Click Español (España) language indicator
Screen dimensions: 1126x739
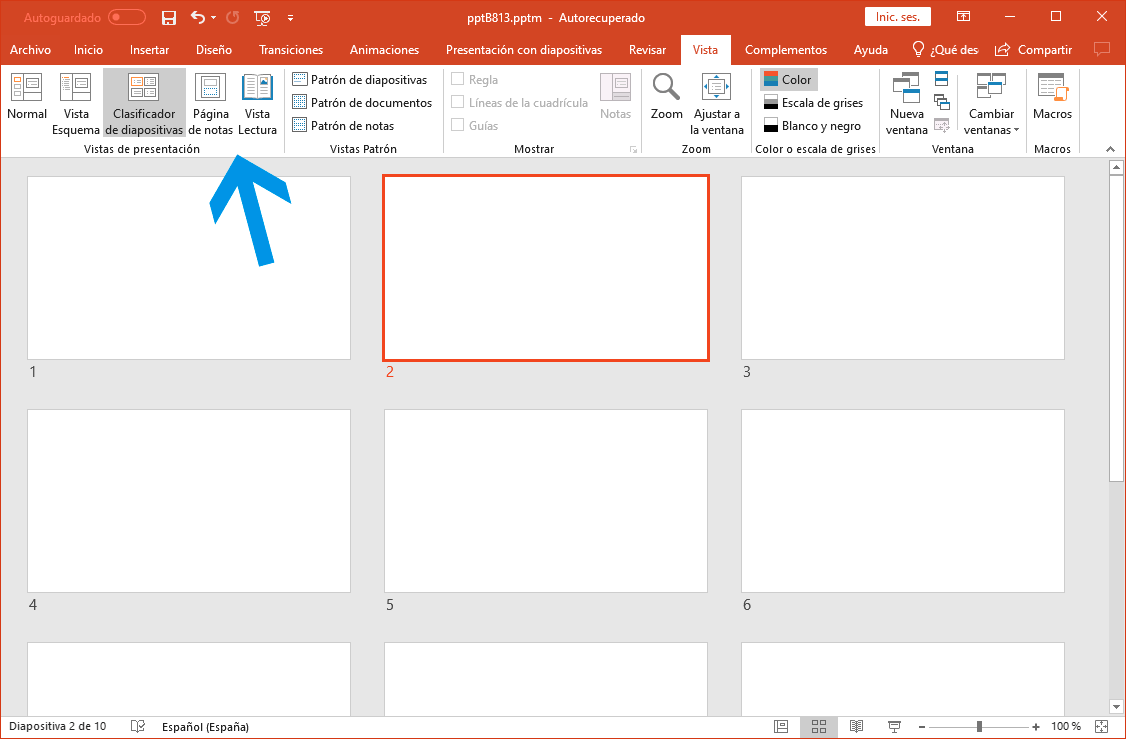point(205,727)
